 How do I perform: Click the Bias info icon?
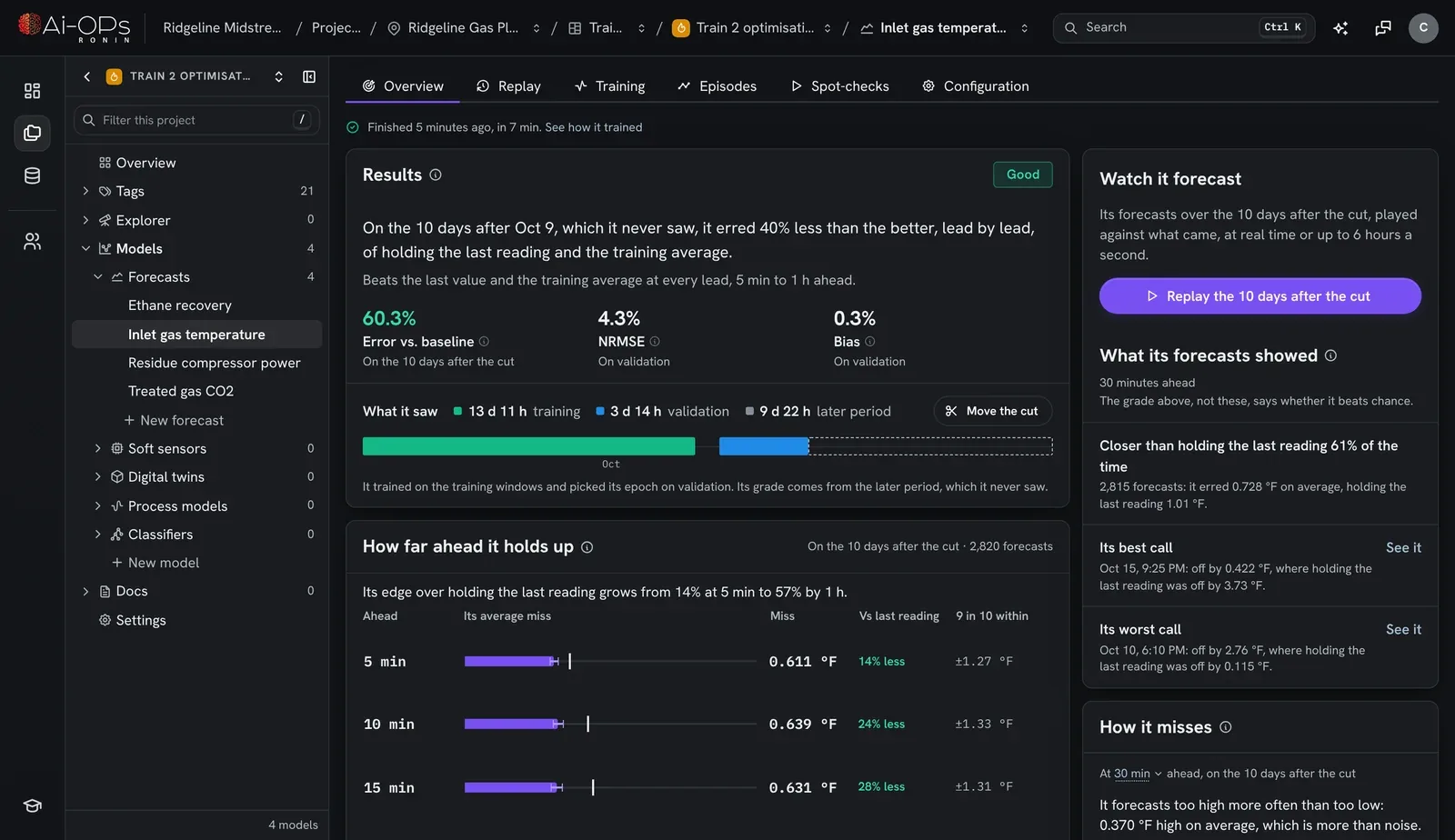coord(869,342)
